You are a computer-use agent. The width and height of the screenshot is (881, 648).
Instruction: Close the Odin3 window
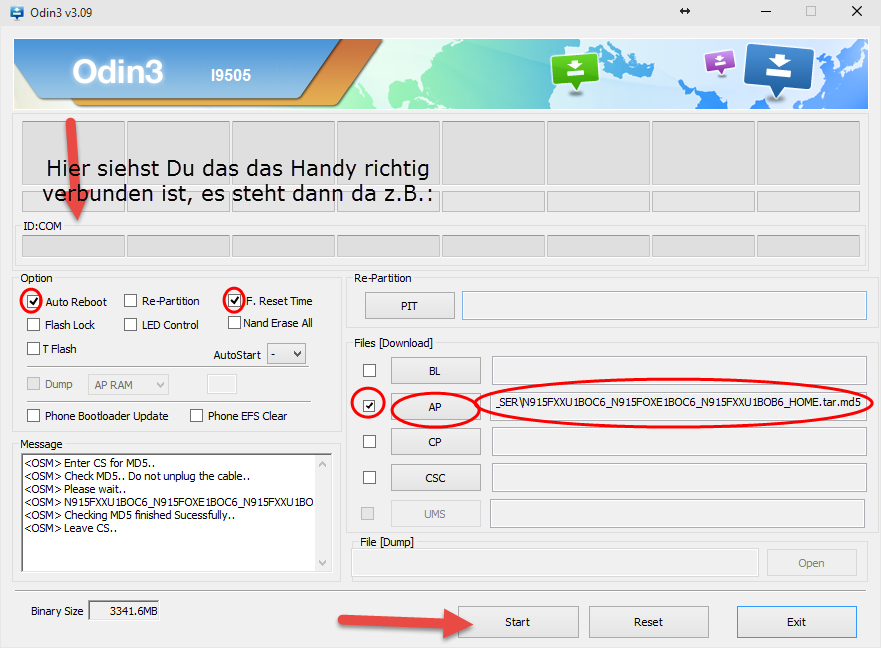click(856, 11)
